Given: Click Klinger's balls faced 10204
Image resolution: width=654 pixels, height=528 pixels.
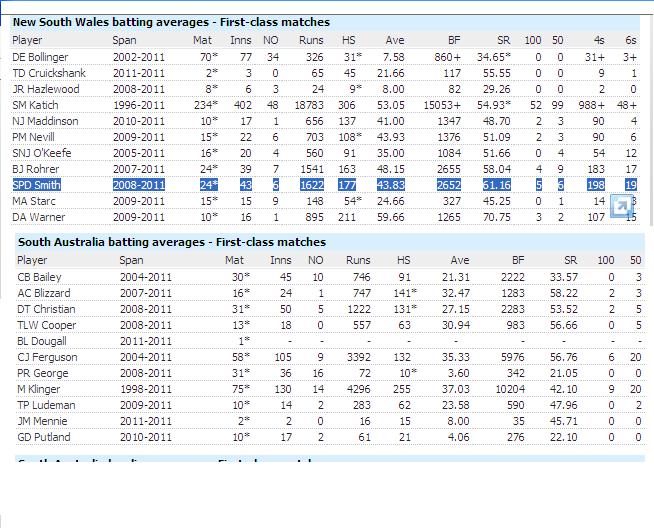Looking at the screenshot, I should tap(510, 389).
